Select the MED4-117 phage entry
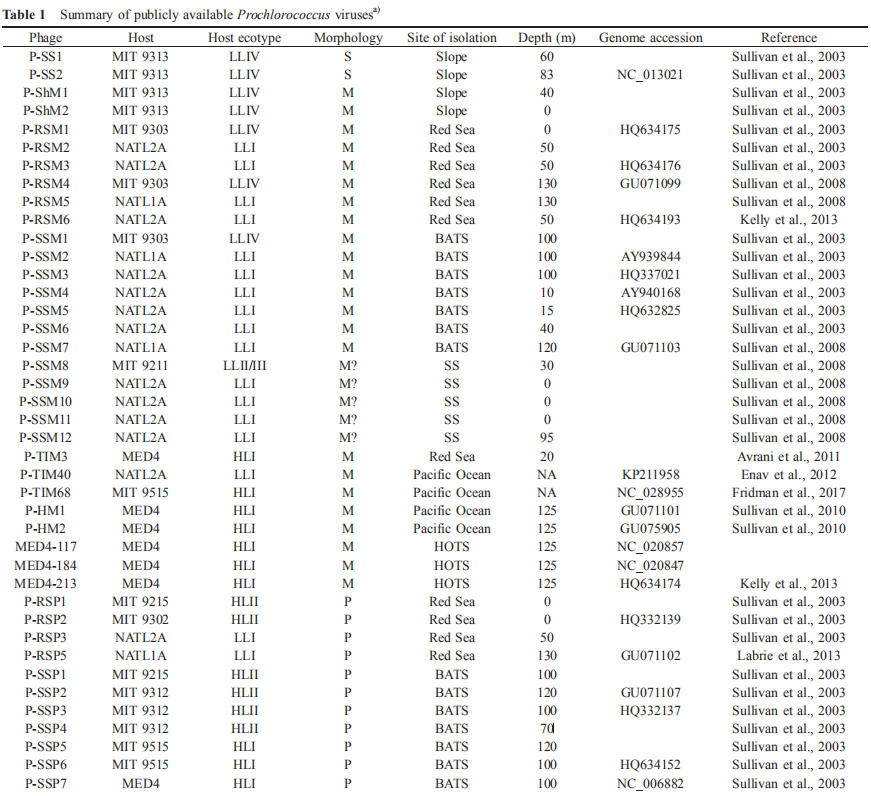 [x=46, y=547]
